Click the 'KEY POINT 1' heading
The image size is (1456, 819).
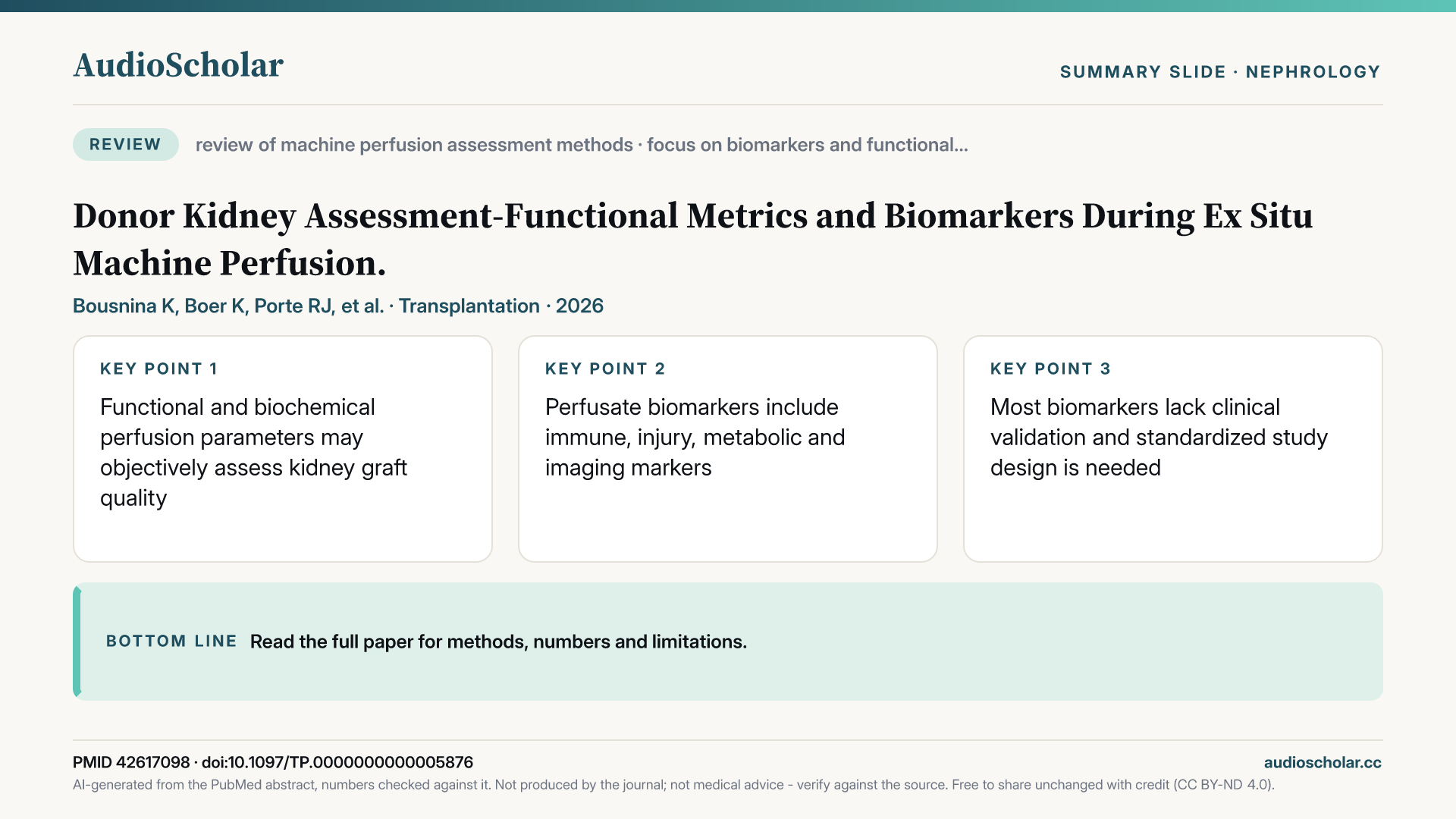(159, 369)
